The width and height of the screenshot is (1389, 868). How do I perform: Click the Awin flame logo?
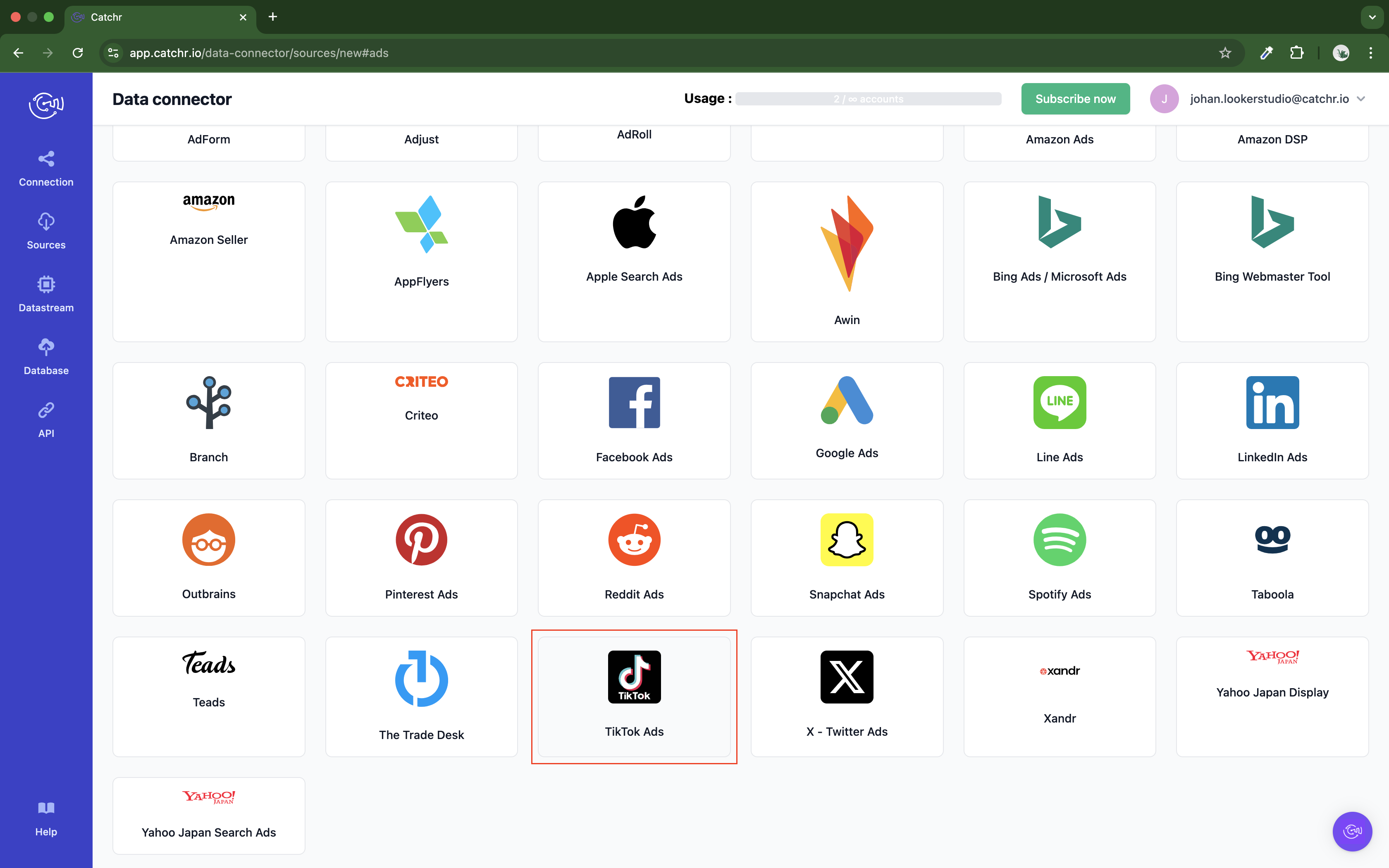point(847,243)
